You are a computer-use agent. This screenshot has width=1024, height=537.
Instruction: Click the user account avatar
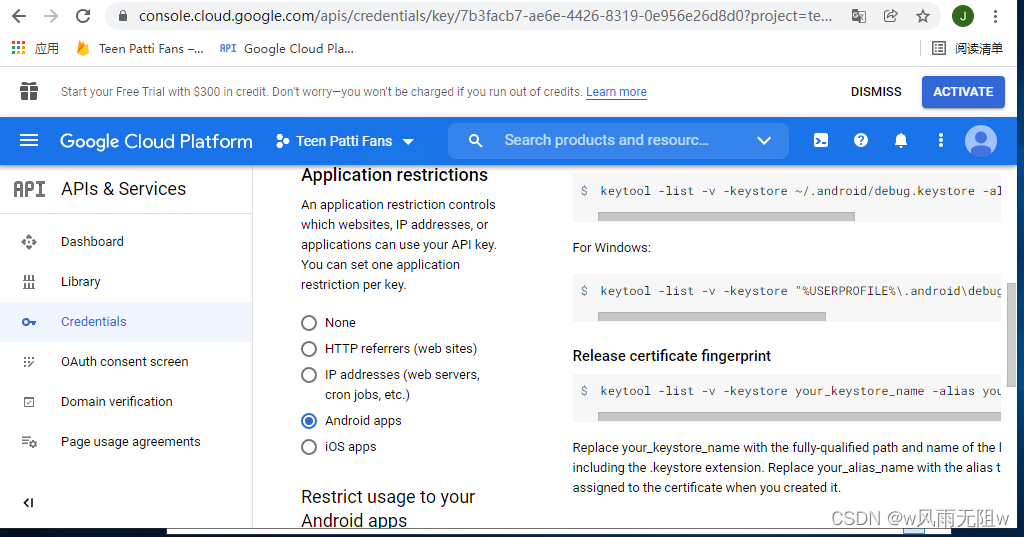click(x=980, y=141)
